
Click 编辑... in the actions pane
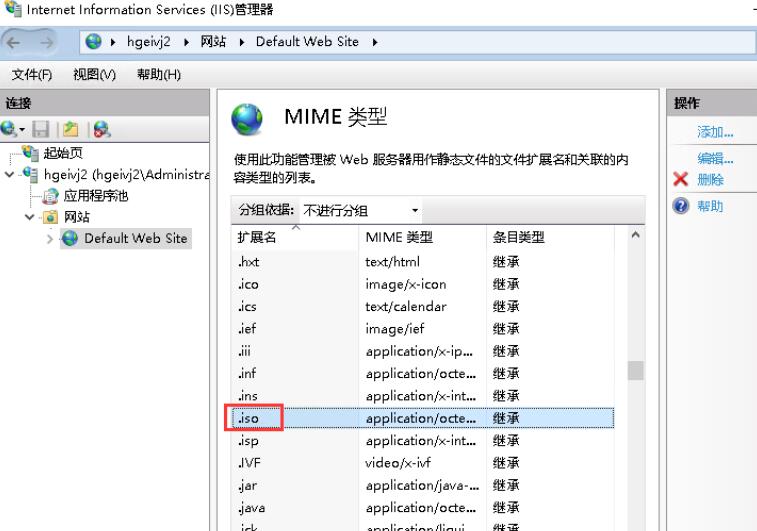(715, 158)
